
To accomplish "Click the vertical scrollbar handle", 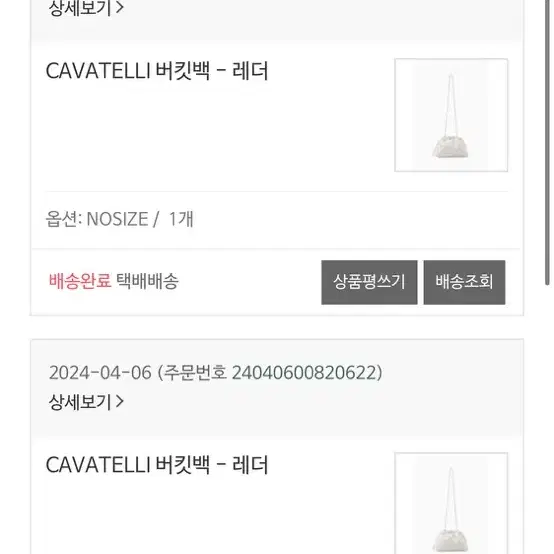I will pyautogui.click(x=547, y=141).
